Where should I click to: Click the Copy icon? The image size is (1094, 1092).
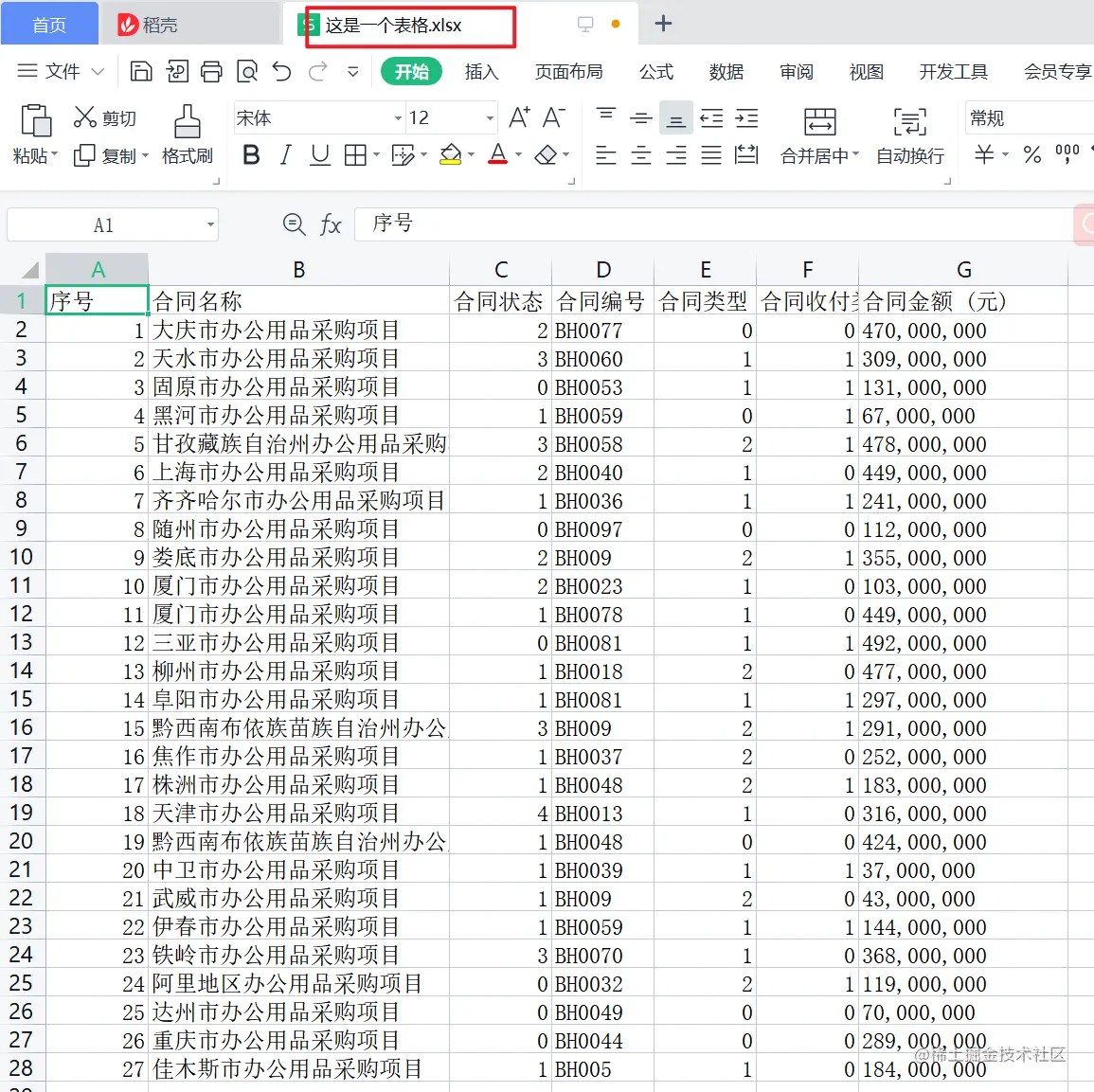[x=84, y=155]
